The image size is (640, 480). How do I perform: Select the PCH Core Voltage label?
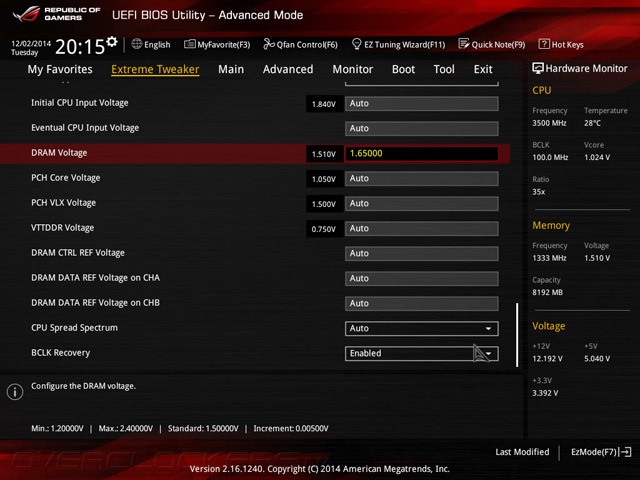coord(66,178)
